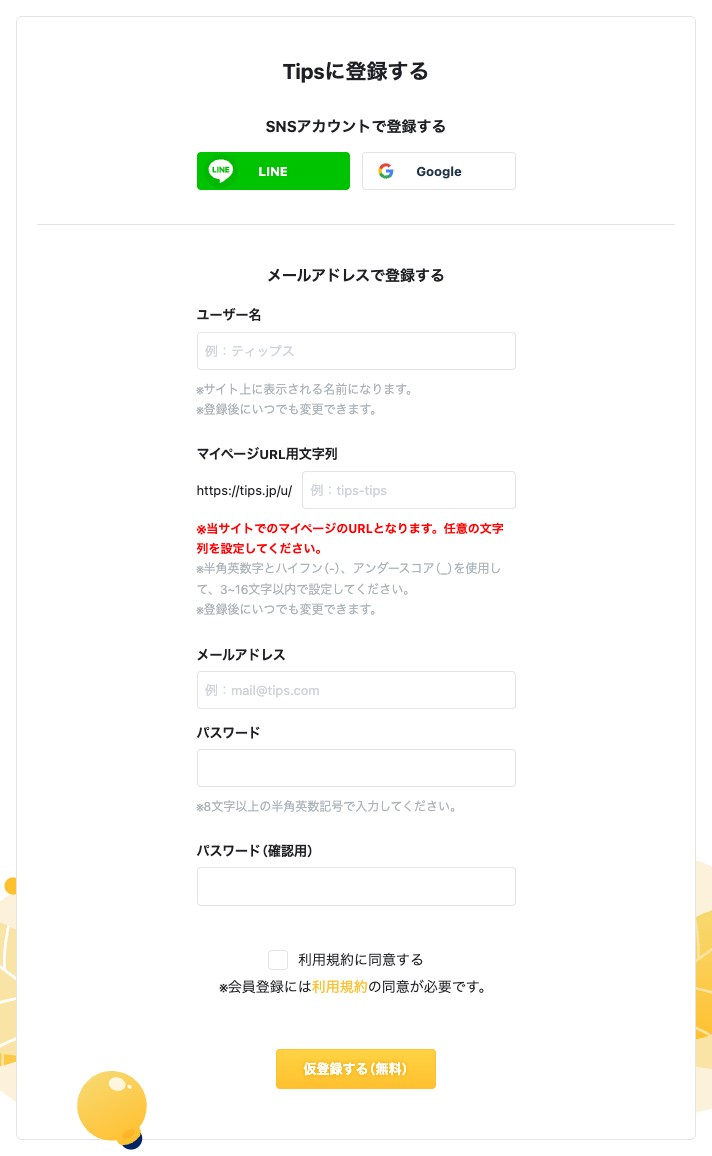Image resolution: width=712 pixels, height=1156 pixels.
Task: Click the red URL warning note
Action: click(x=350, y=538)
